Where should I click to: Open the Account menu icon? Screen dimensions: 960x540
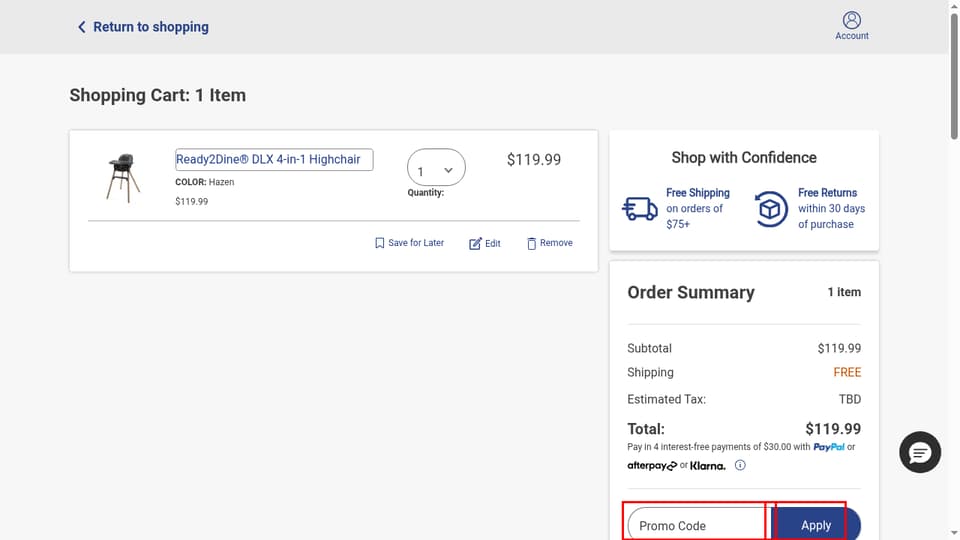point(852,26)
